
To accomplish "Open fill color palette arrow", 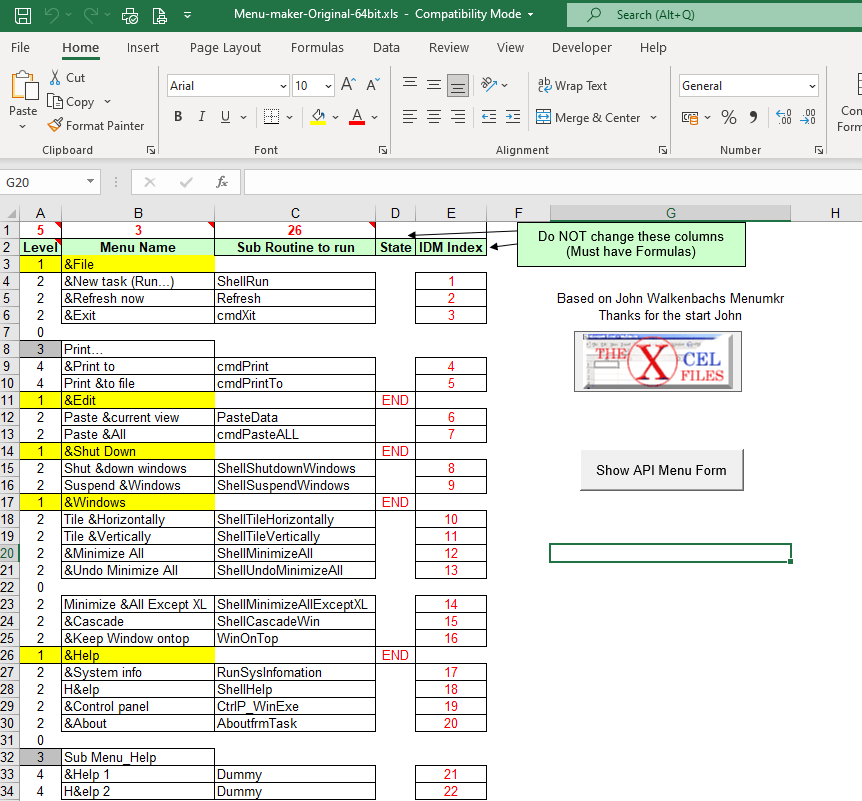I will pos(335,117).
